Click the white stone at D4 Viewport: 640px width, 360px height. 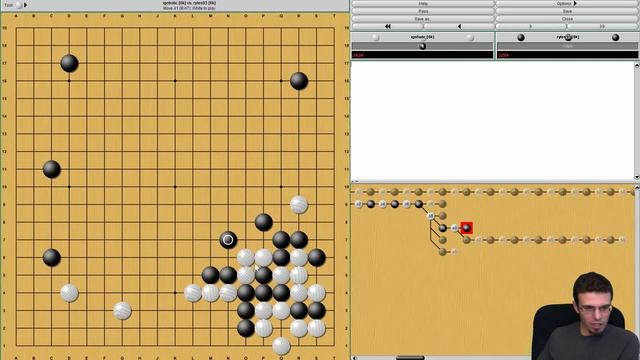(69, 293)
